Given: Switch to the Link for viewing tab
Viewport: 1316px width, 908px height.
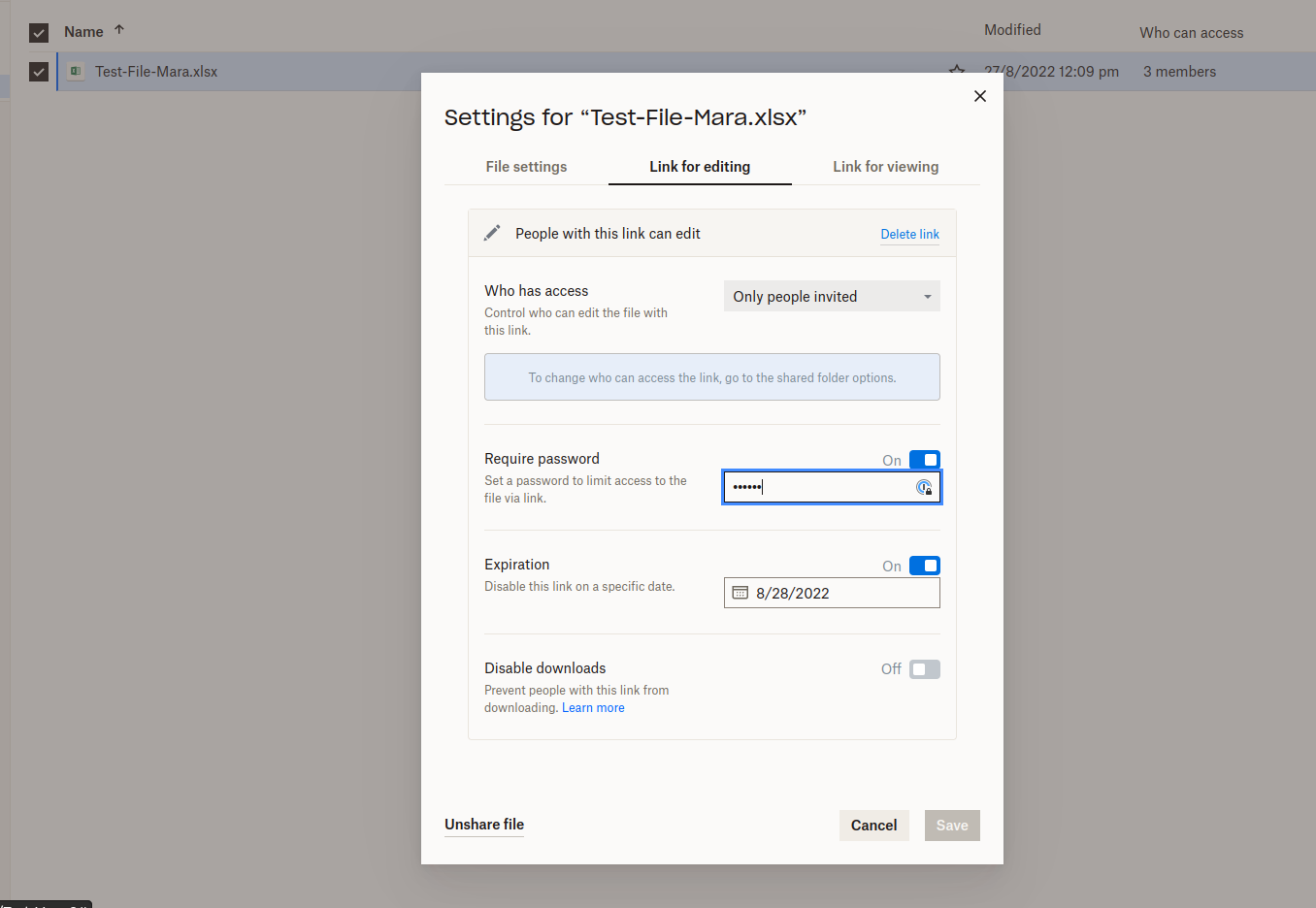Looking at the screenshot, I should [885, 167].
